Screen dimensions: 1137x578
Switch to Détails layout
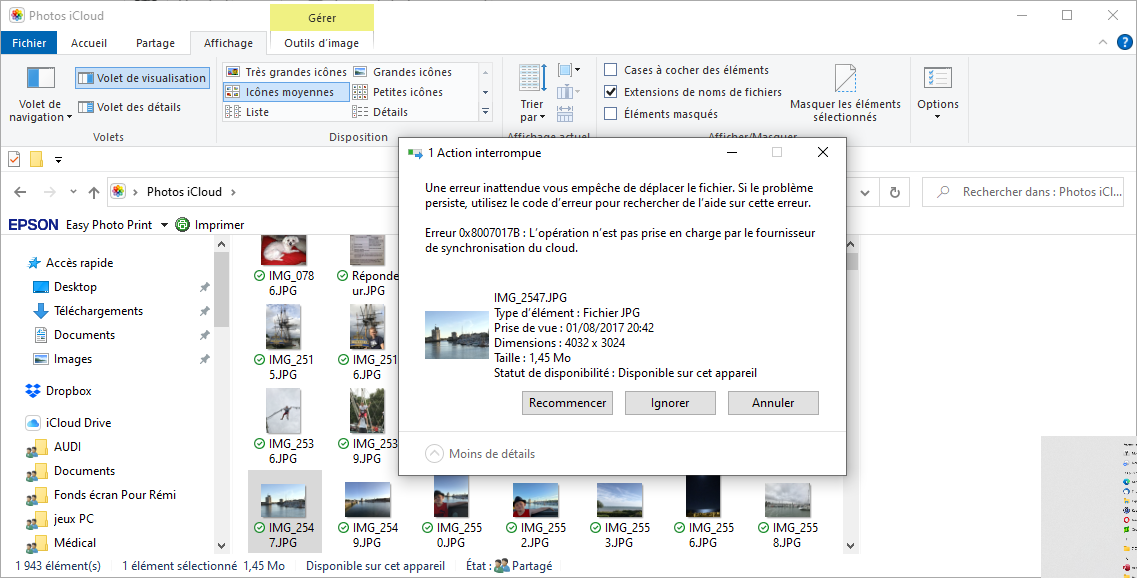381,112
